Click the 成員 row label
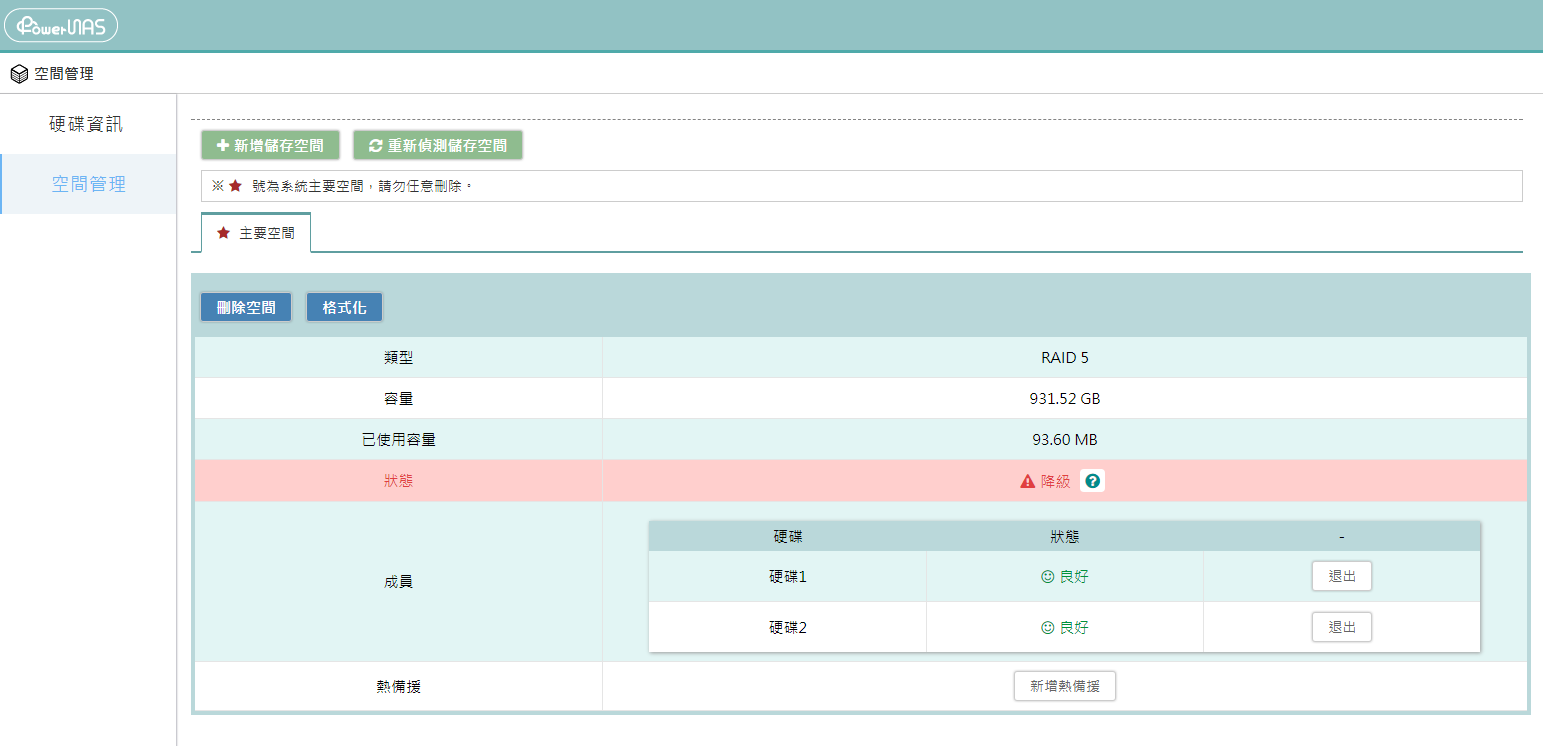The width and height of the screenshot is (1543, 746). pyautogui.click(x=398, y=581)
